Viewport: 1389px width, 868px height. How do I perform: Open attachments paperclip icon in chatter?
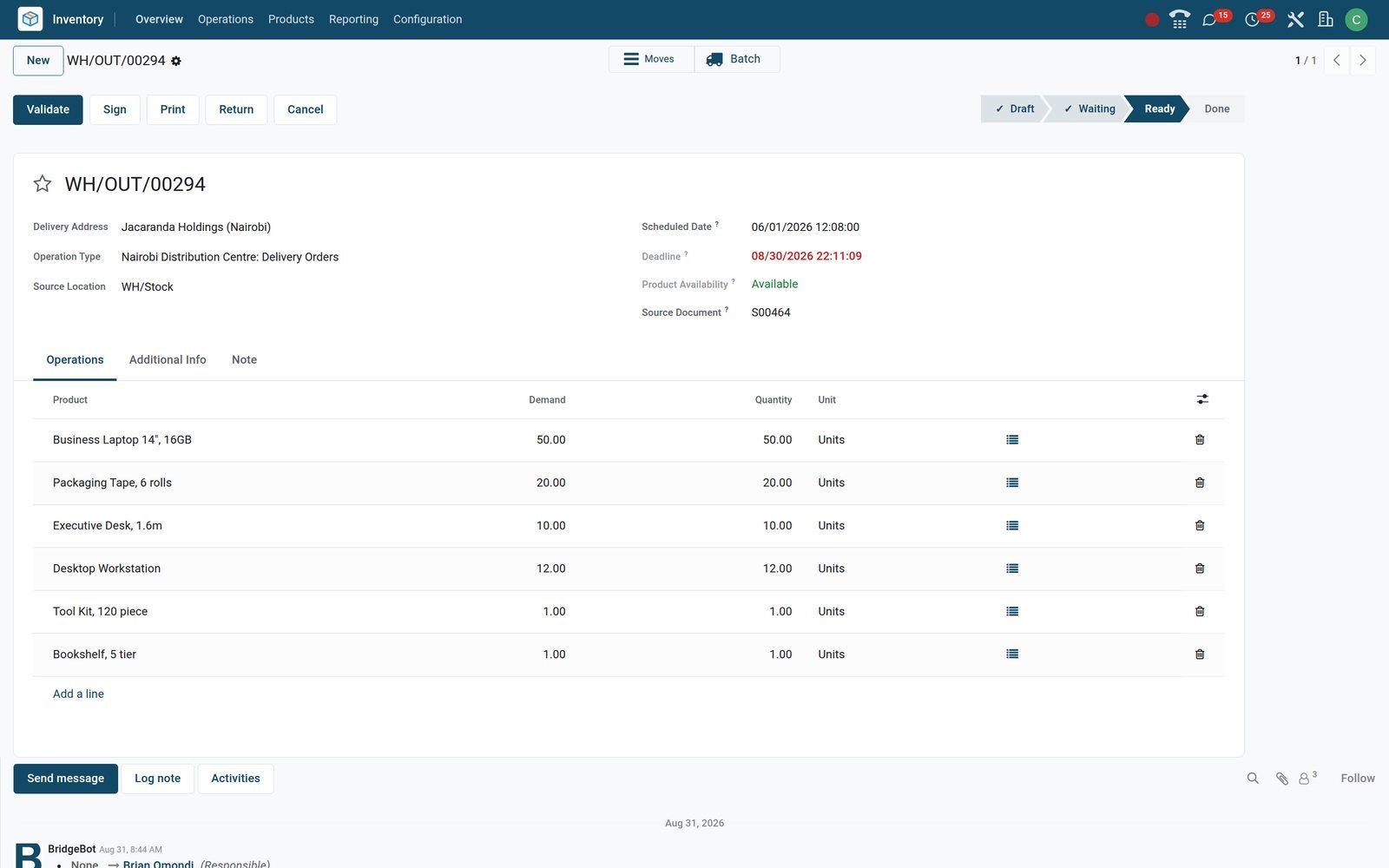(x=1281, y=779)
